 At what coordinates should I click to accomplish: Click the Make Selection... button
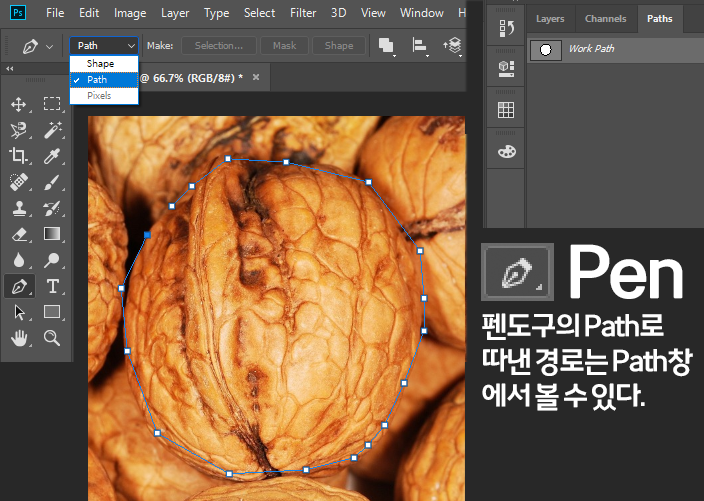tap(219, 46)
